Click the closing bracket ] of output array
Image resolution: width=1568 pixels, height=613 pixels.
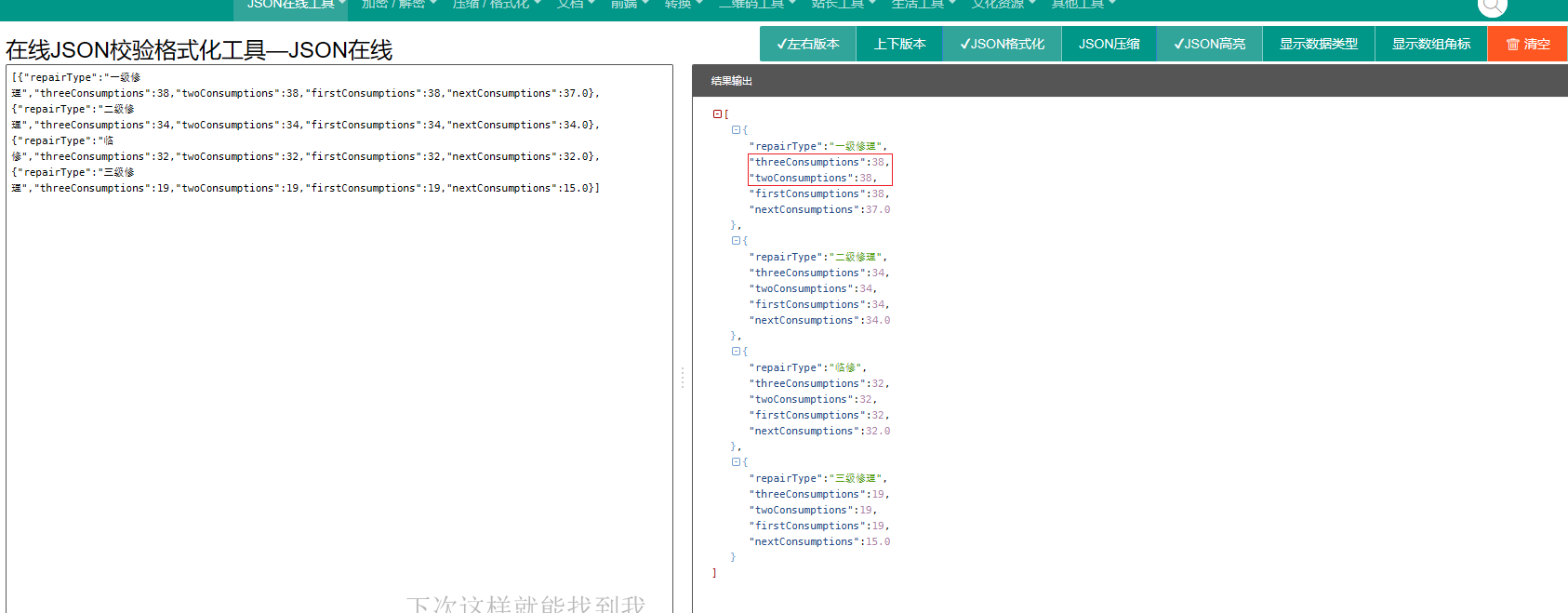[714, 573]
